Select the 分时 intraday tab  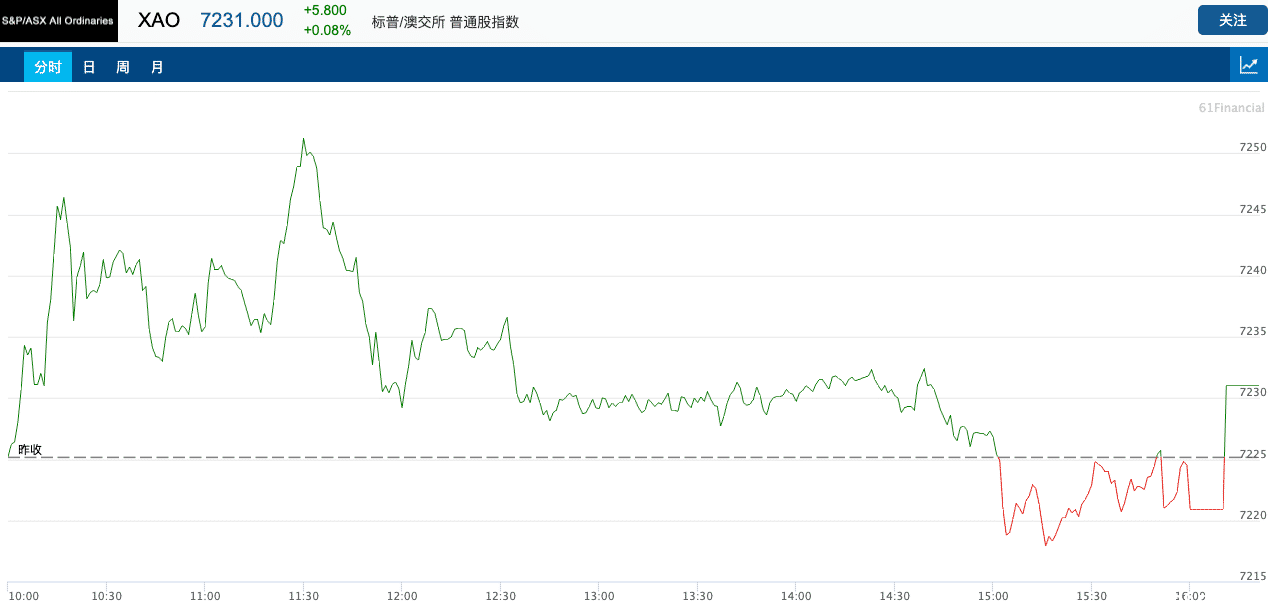tap(48, 67)
